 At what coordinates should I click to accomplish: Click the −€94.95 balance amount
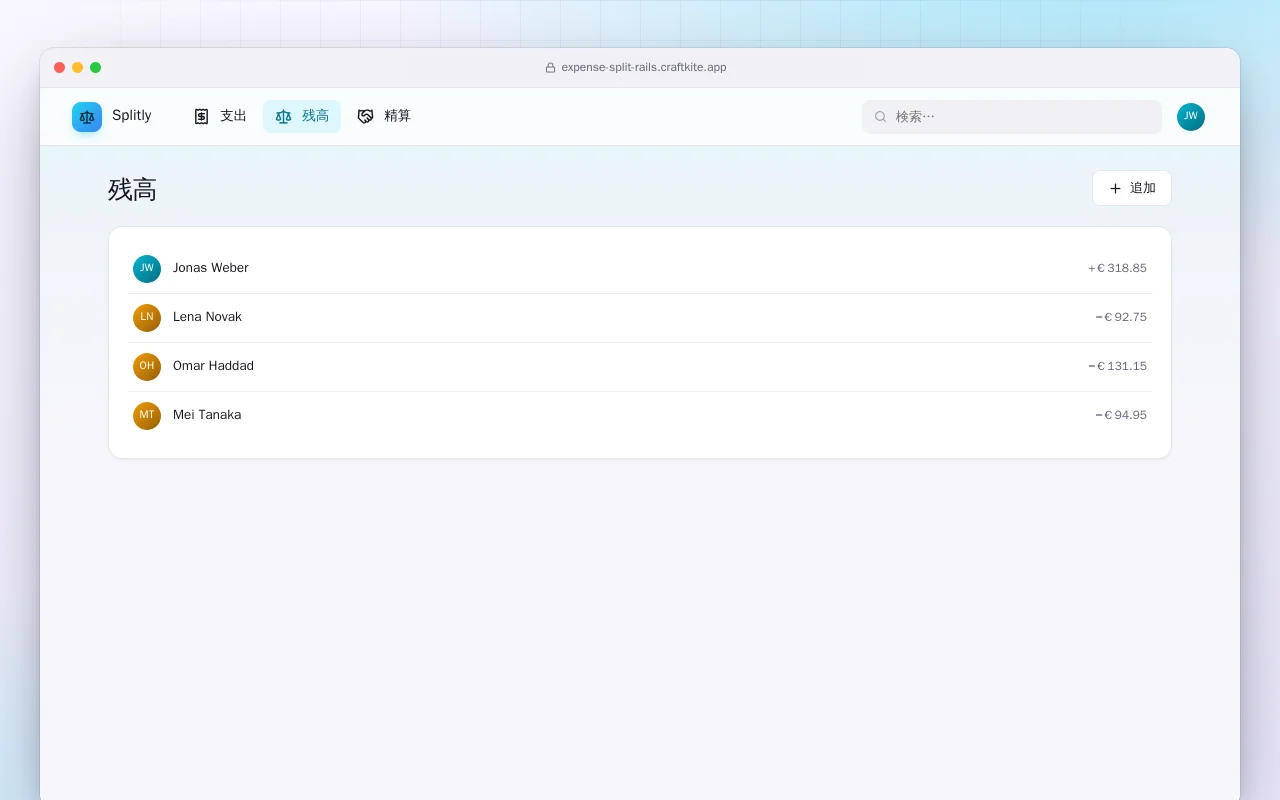click(x=1121, y=415)
